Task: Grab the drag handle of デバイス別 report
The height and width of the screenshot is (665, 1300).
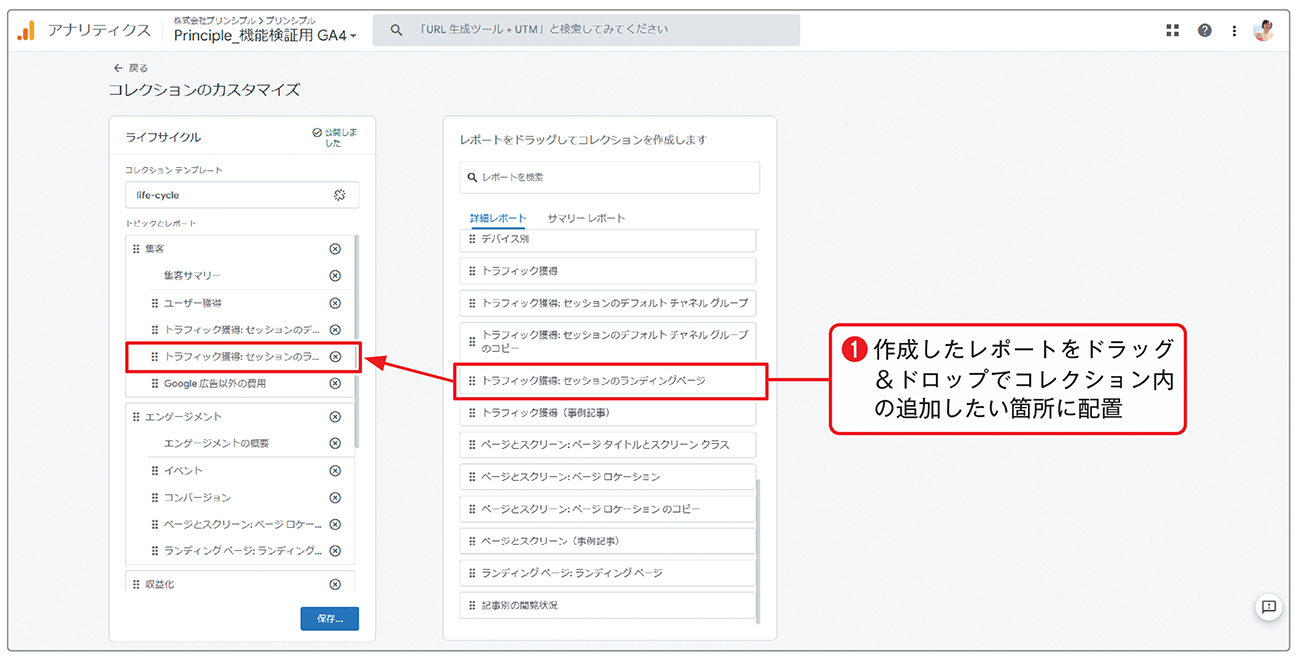Action: point(473,240)
